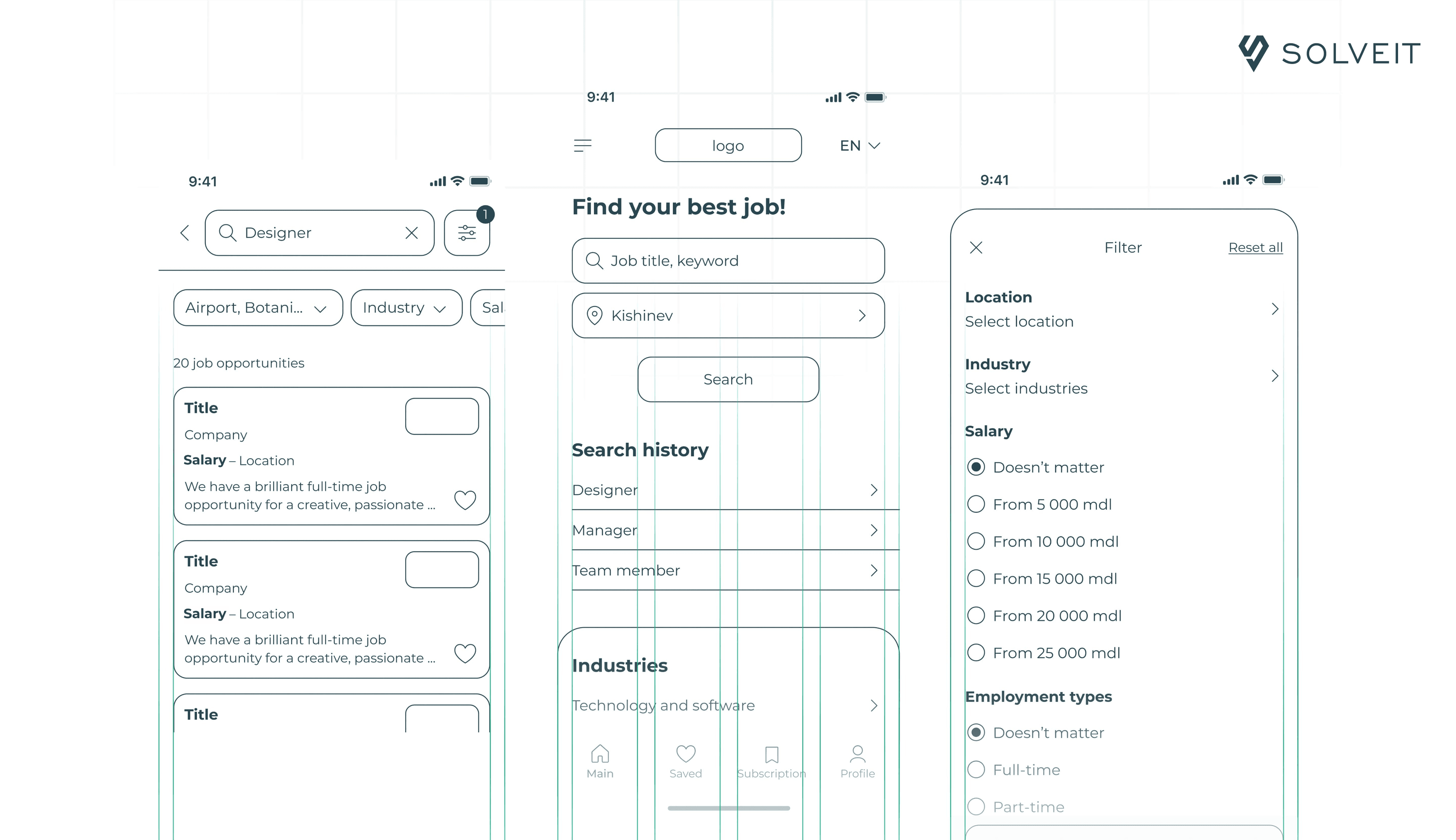The image size is (1456, 840).
Task: Click the Search button on home screen
Action: pos(728,379)
